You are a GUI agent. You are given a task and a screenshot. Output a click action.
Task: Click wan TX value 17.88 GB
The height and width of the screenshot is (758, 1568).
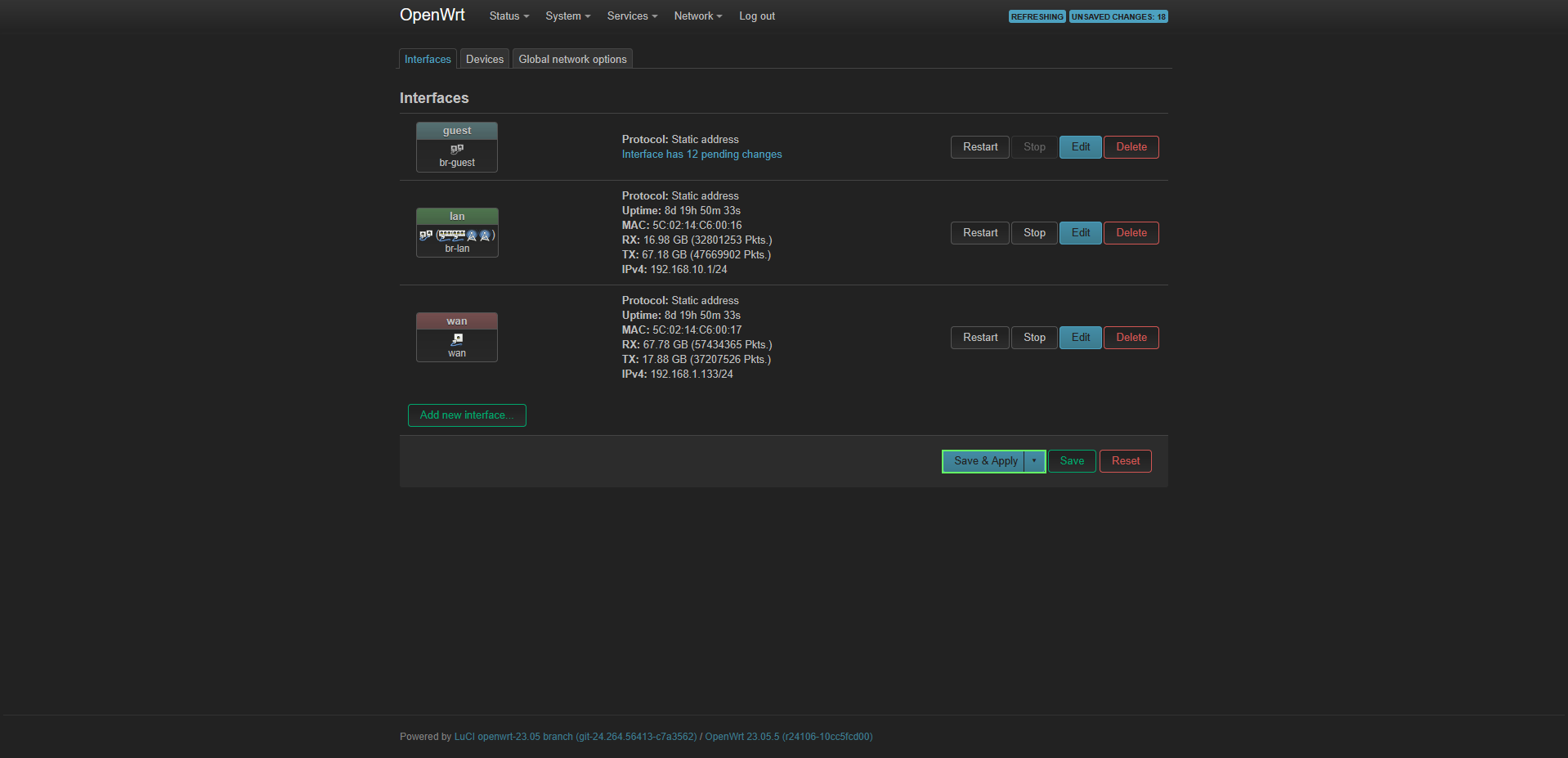point(664,360)
